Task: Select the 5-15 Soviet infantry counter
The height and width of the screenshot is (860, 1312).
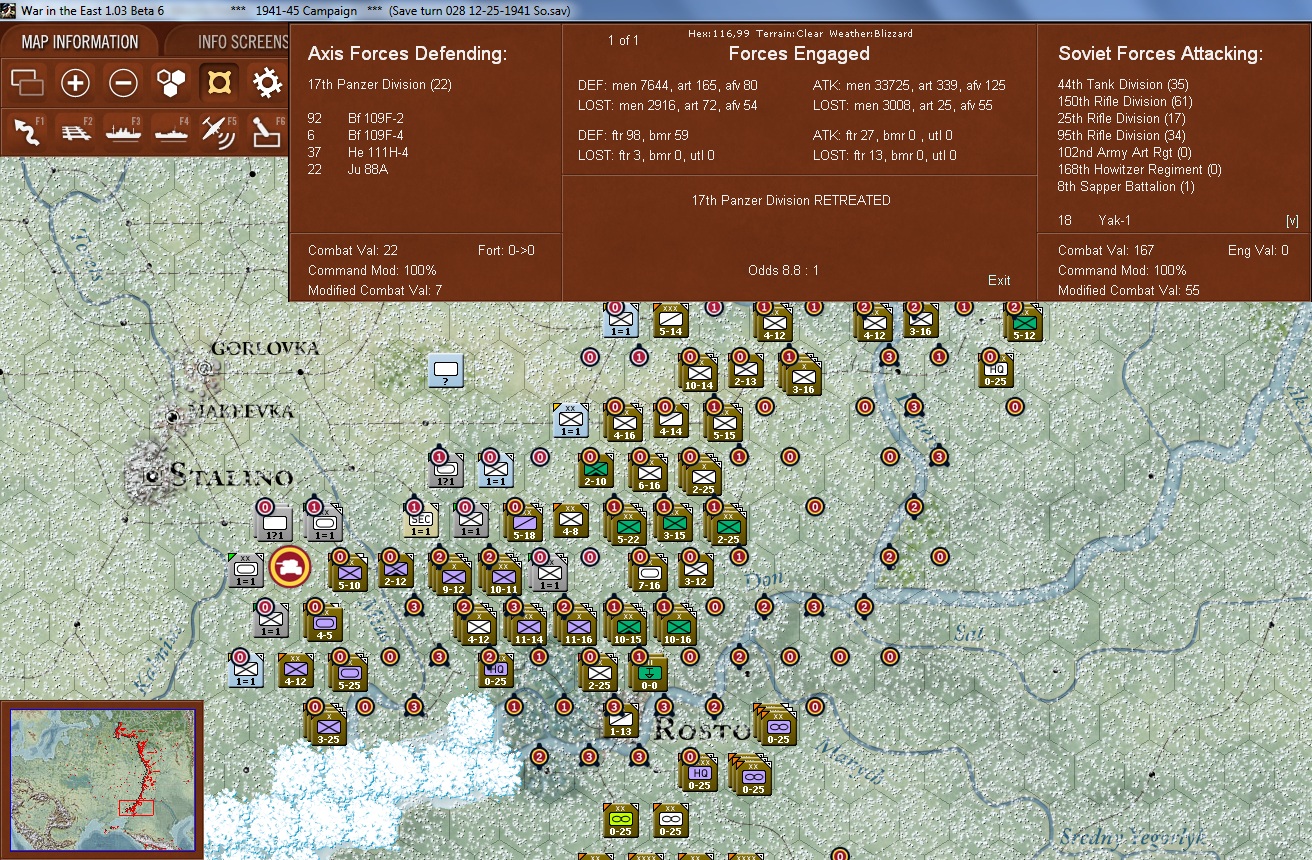Action: coord(722,422)
